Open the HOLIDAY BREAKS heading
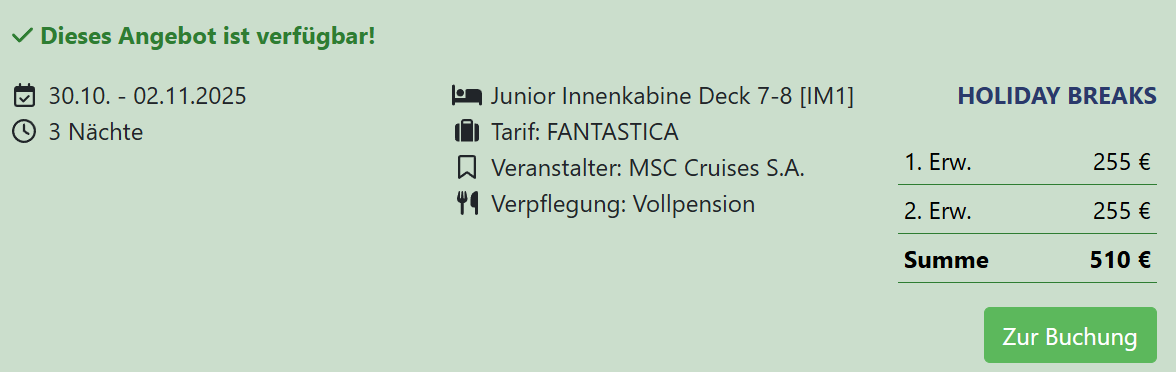Image resolution: width=1176 pixels, height=372 pixels. [x=1057, y=96]
